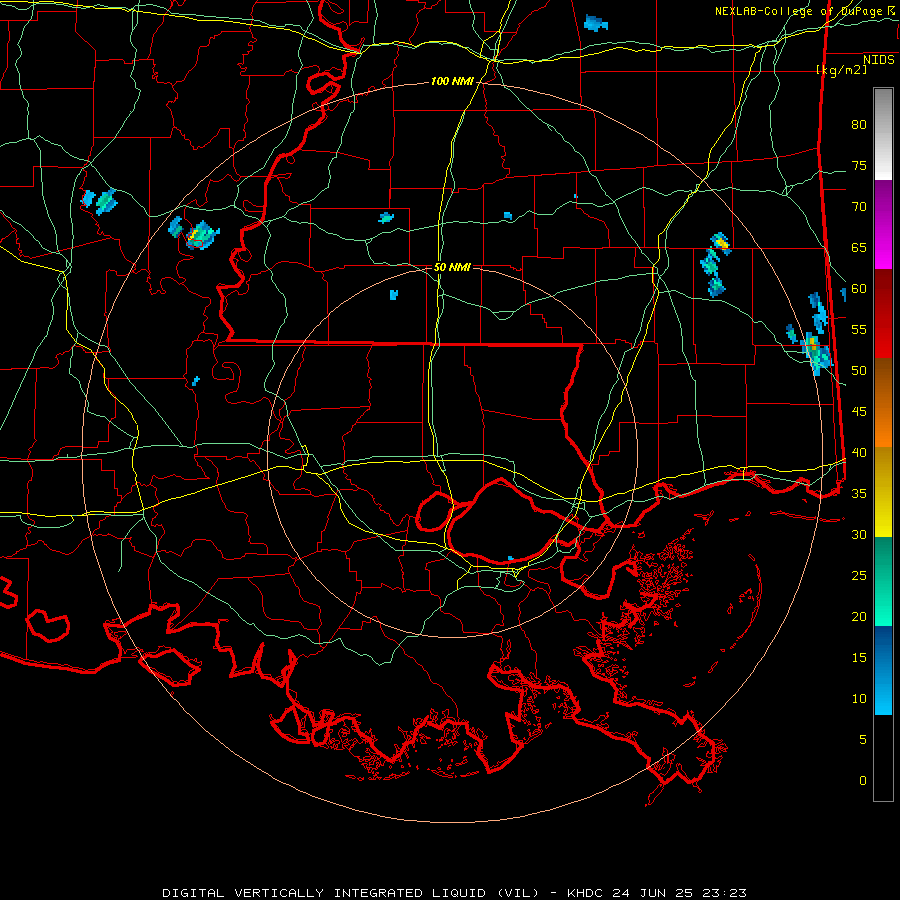Select the black low-end segment of the VIL scale
The height and width of the screenshot is (900, 900).
tap(883, 758)
